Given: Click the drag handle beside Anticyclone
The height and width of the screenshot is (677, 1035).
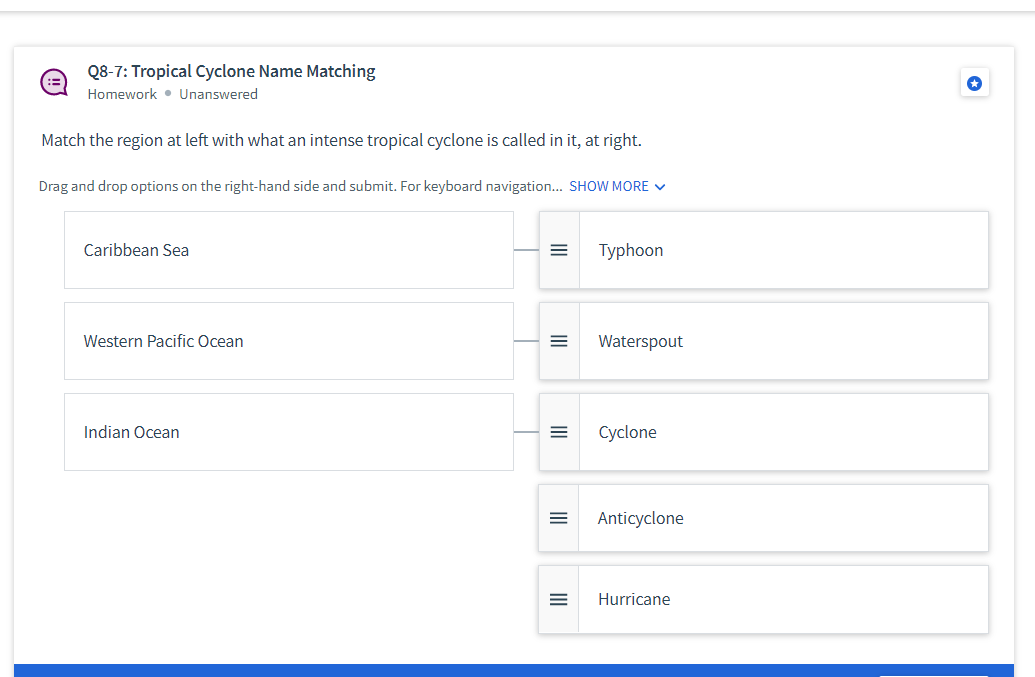Looking at the screenshot, I should click(x=559, y=518).
